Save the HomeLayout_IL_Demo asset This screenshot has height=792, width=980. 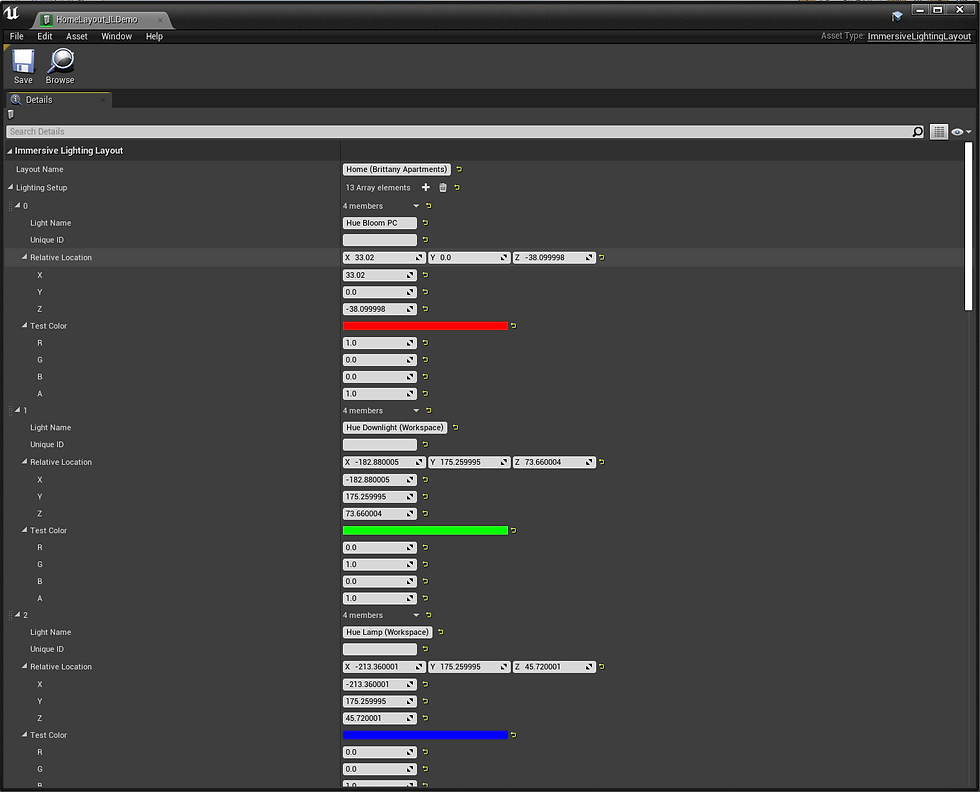[x=22, y=65]
